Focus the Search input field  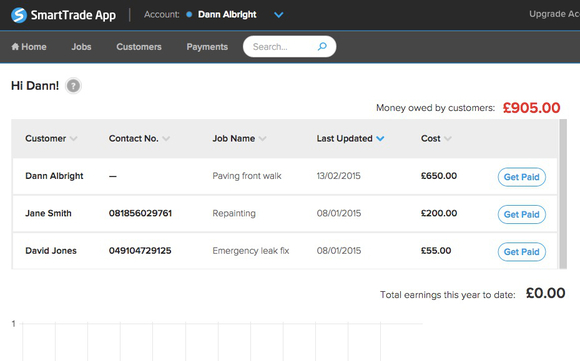point(289,47)
